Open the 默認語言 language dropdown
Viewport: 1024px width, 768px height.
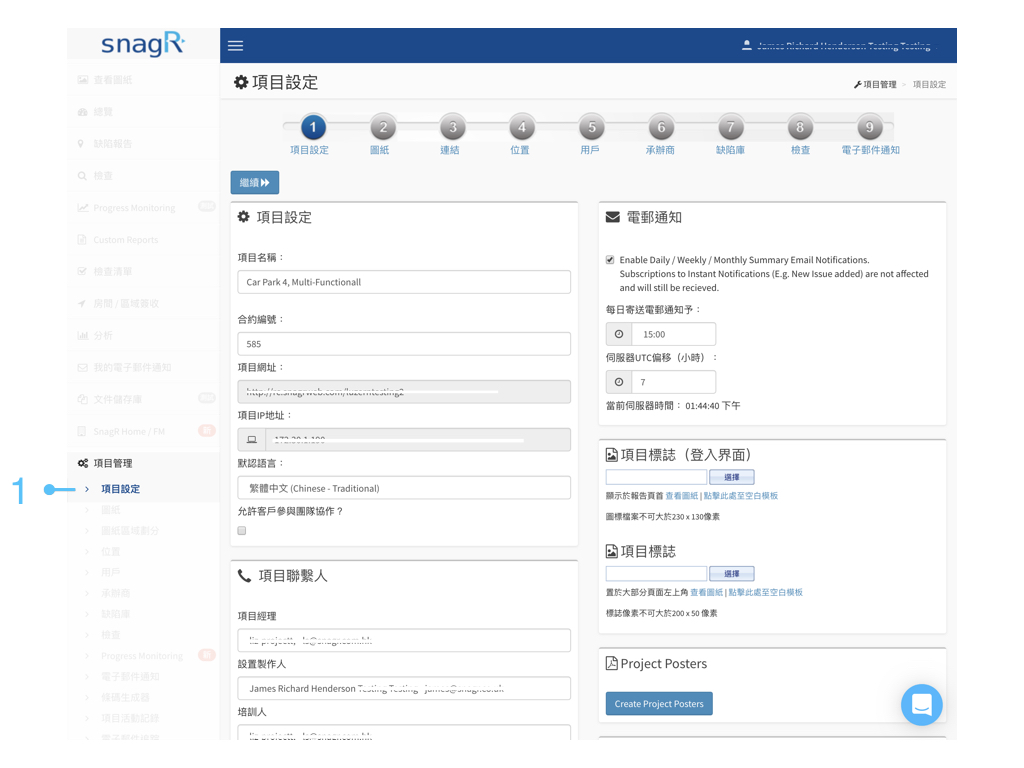[404, 488]
